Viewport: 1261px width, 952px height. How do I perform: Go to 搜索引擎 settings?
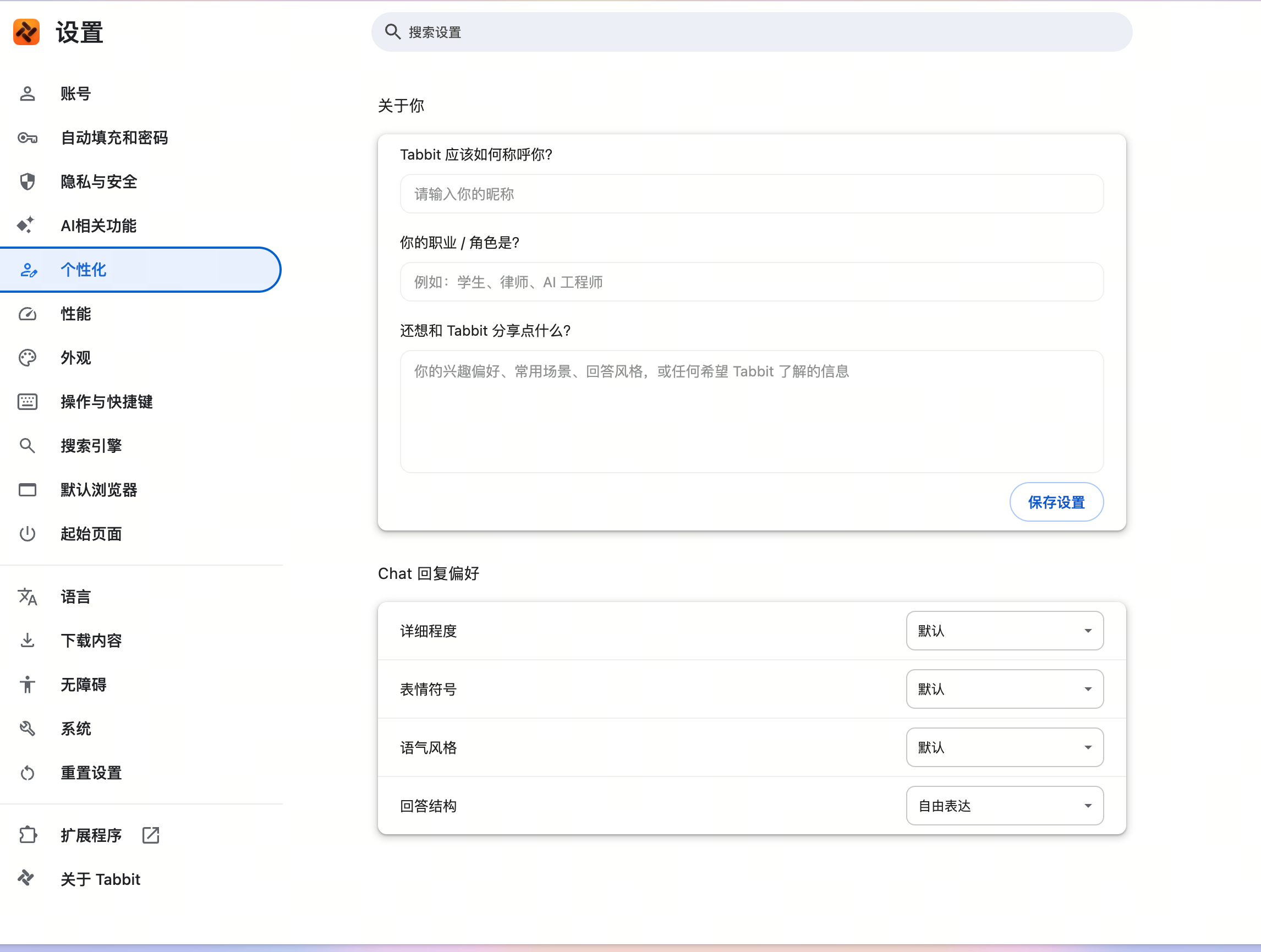point(141,445)
